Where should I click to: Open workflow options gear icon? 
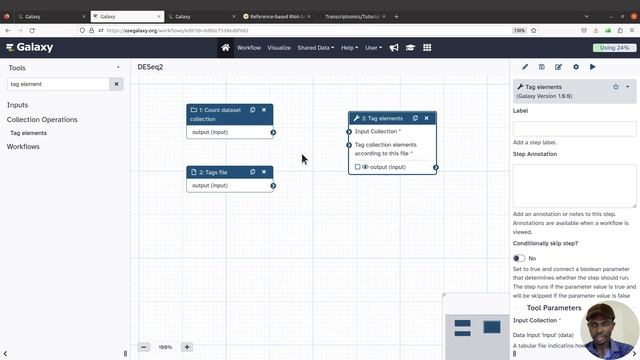pyautogui.click(x=576, y=67)
